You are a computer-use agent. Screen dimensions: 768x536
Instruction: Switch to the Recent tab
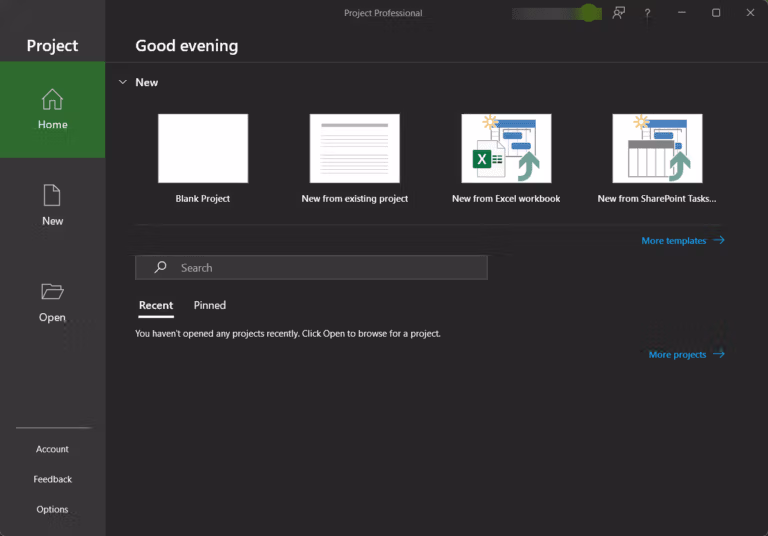pos(156,305)
